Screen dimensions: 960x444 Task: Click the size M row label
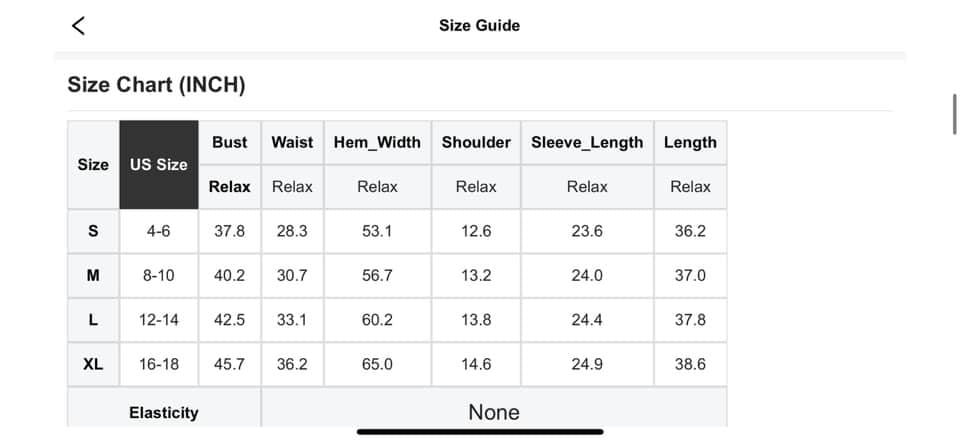click(93, 275)
